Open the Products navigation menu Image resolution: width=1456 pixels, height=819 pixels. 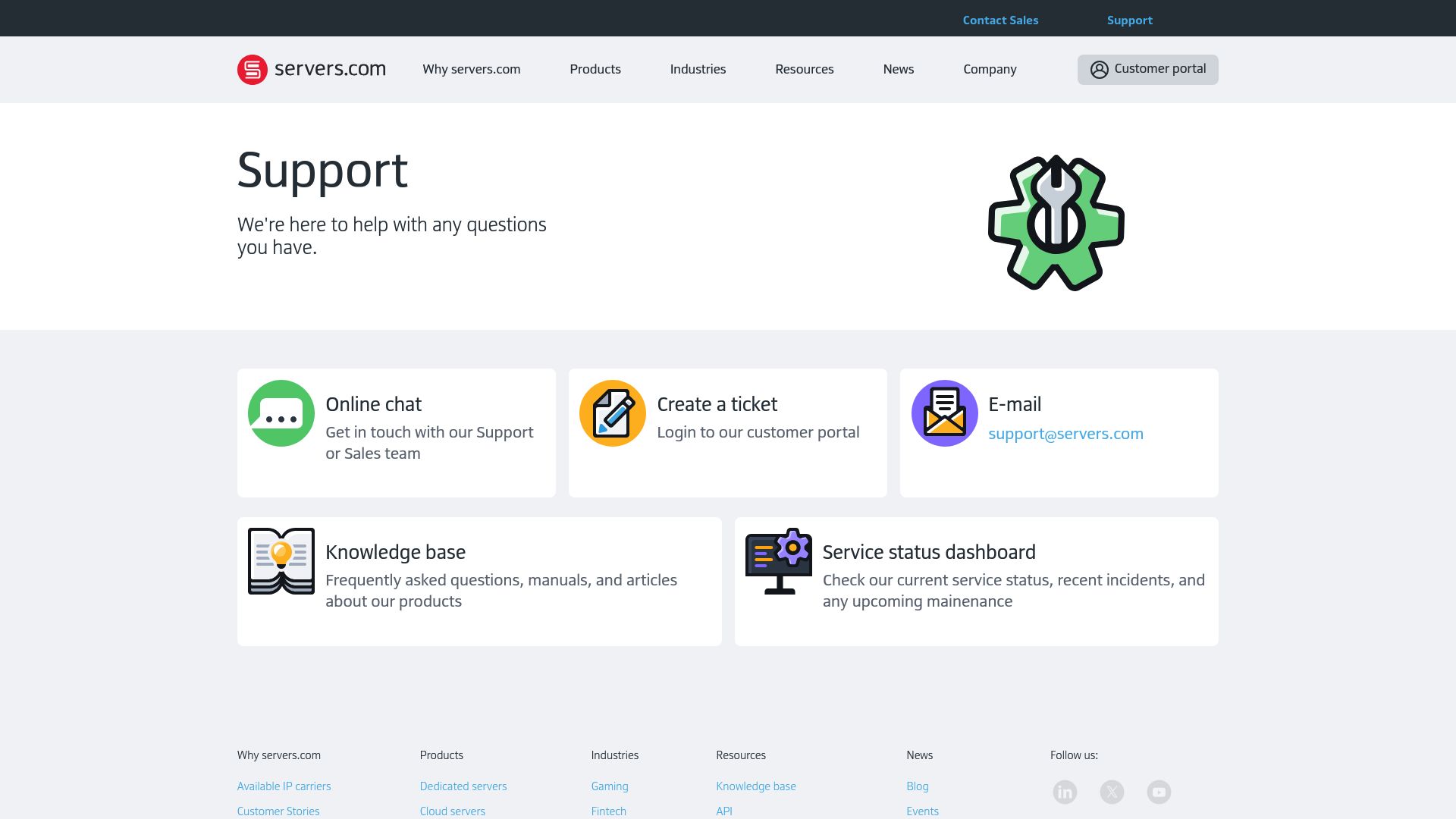click(595, 69)
